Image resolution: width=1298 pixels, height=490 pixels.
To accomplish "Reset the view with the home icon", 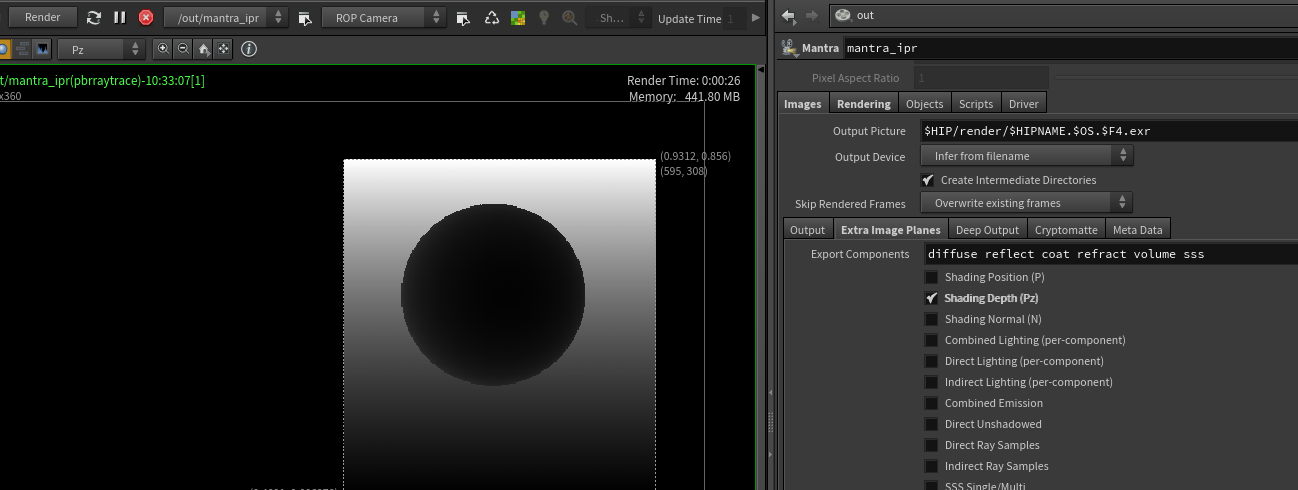I will (204, 49).
